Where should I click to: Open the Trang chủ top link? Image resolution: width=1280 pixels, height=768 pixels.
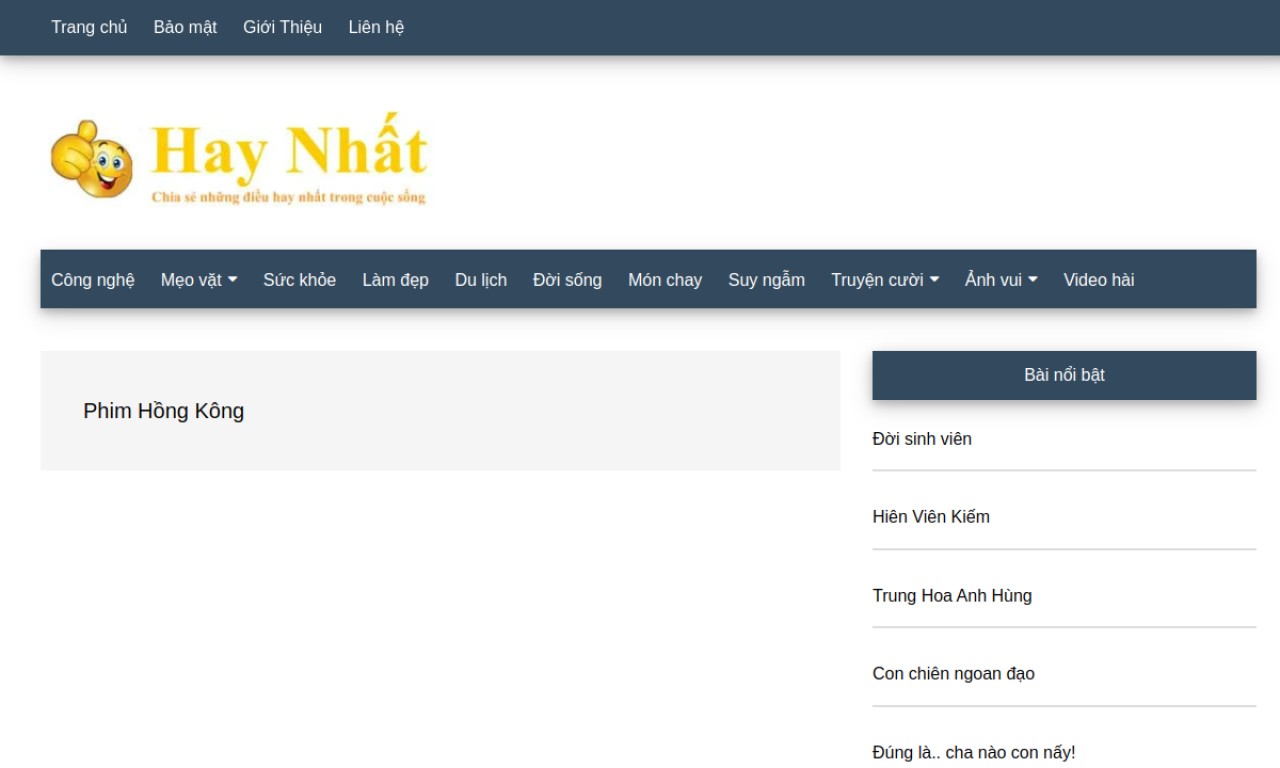point(89,27)
